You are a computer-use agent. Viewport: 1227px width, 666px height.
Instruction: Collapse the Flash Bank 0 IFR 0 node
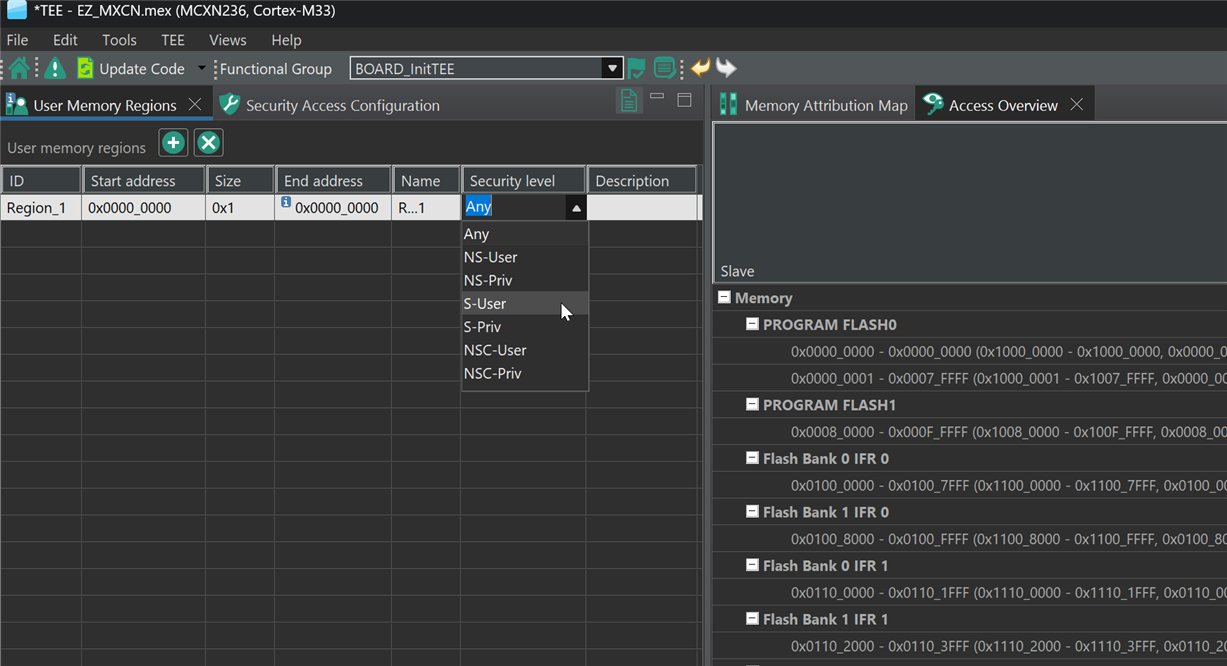[x=752, y=458]
